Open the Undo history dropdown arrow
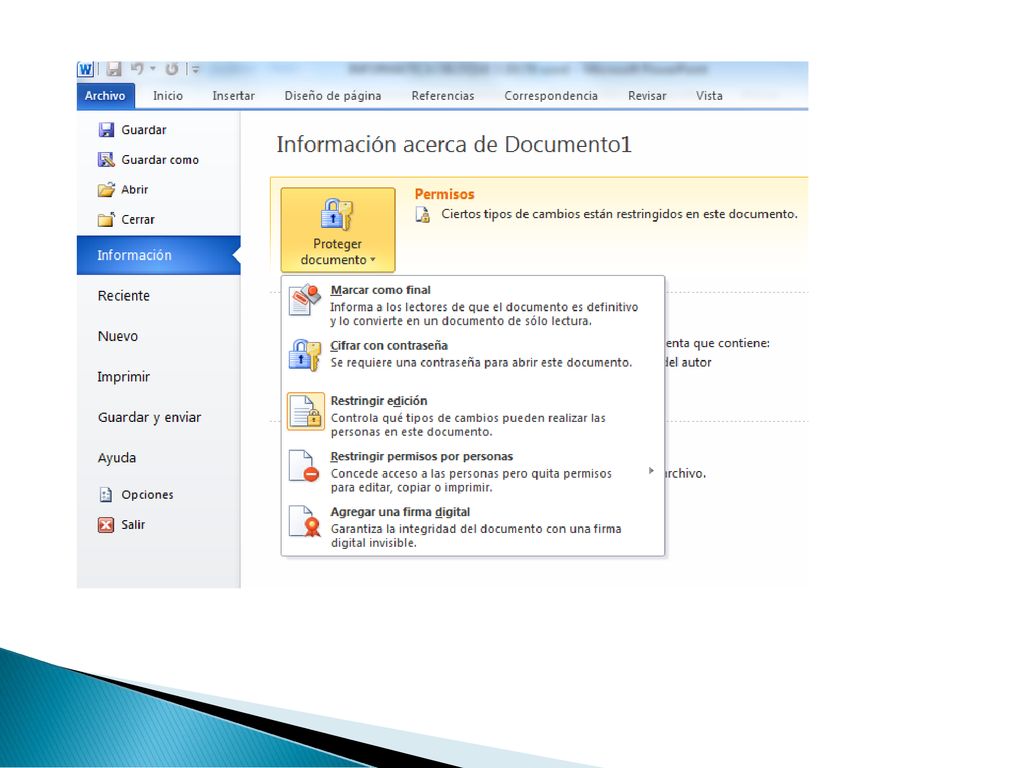 point(152,69)
